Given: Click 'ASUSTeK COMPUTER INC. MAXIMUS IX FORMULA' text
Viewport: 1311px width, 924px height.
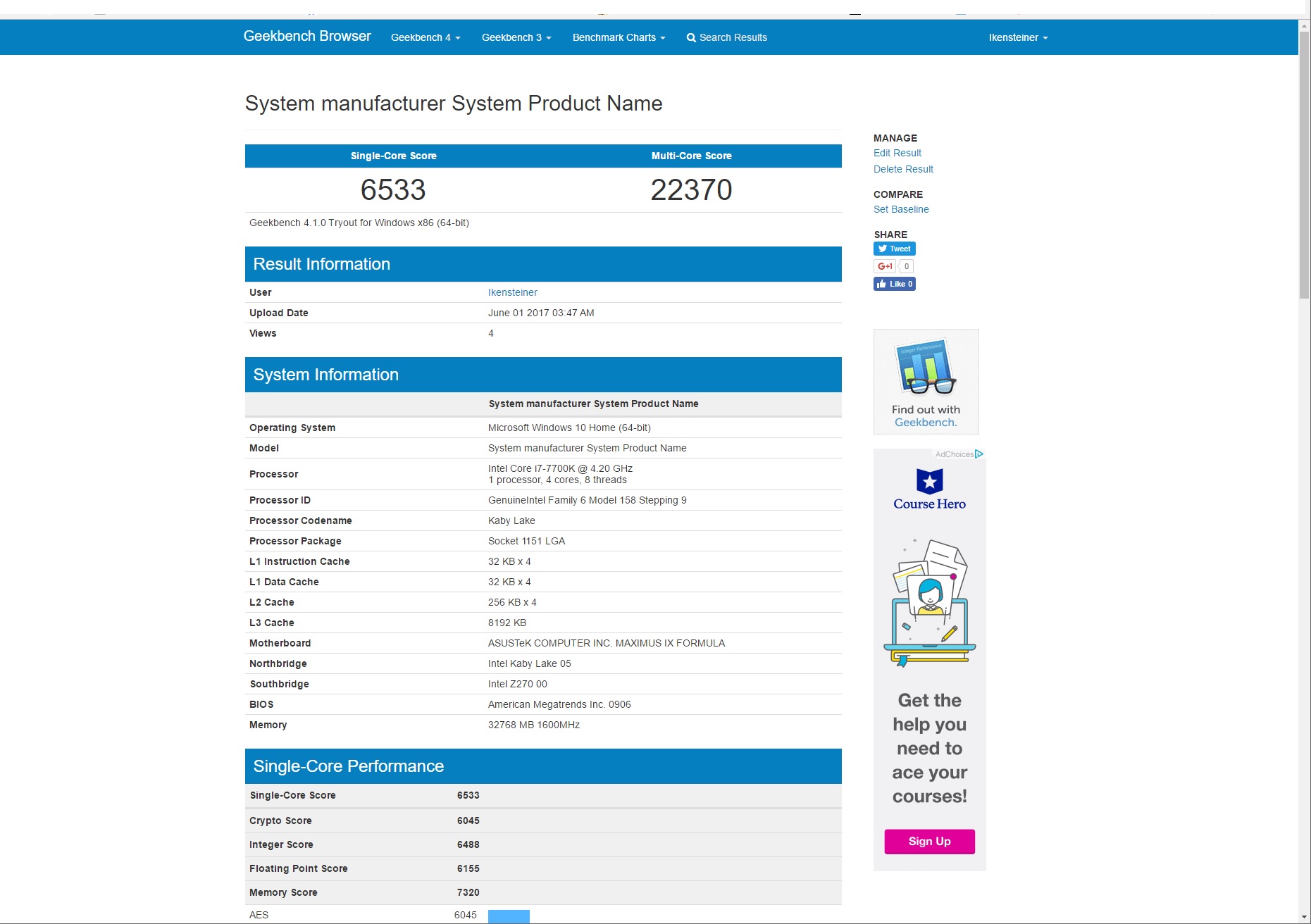Looking at the screenshot, I should click(x=607, y=643).
